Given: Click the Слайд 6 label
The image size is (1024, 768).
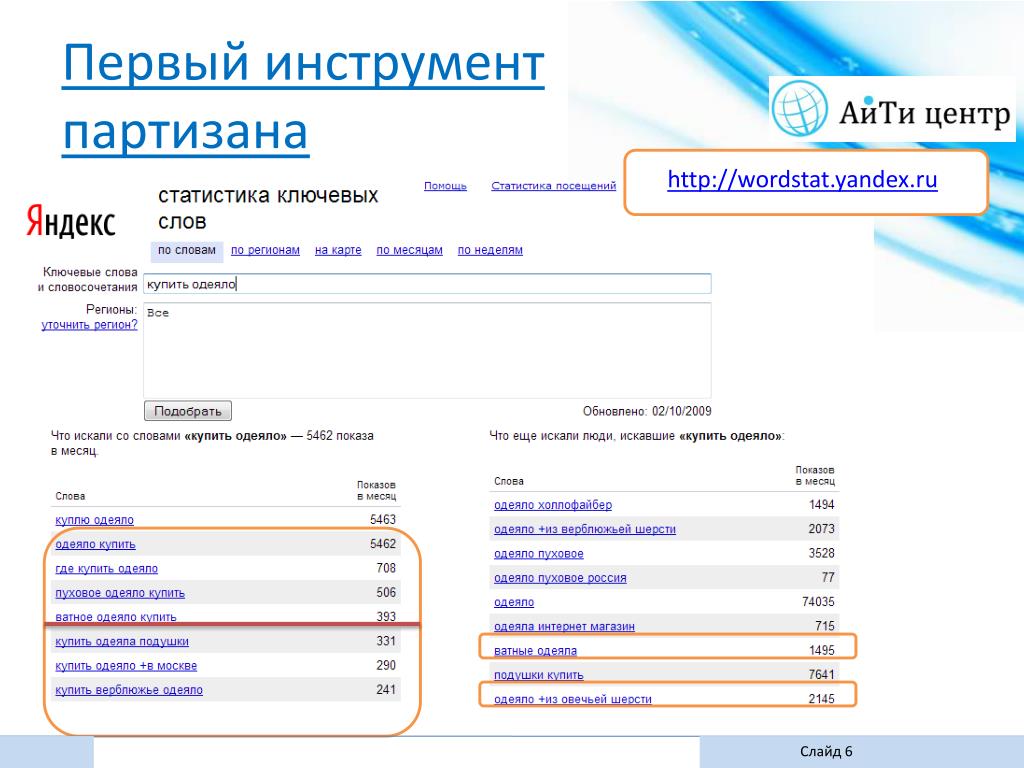Looking at the screenshot, I should [x=826, y=752].
